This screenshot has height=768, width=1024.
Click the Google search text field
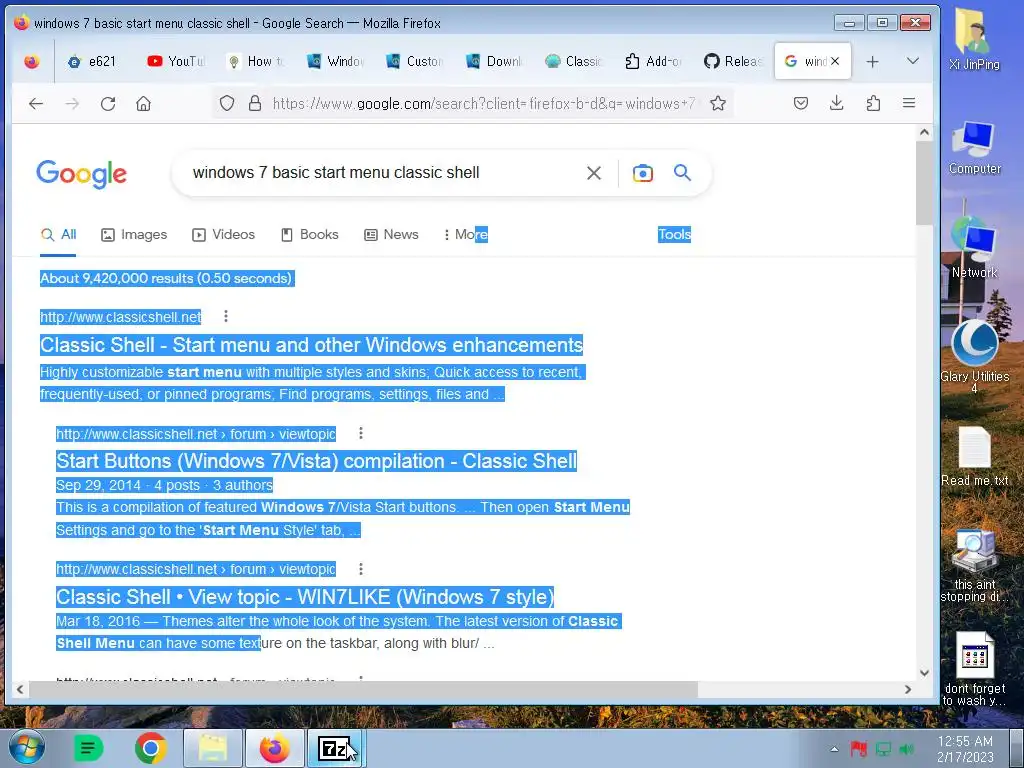(385, 172)
